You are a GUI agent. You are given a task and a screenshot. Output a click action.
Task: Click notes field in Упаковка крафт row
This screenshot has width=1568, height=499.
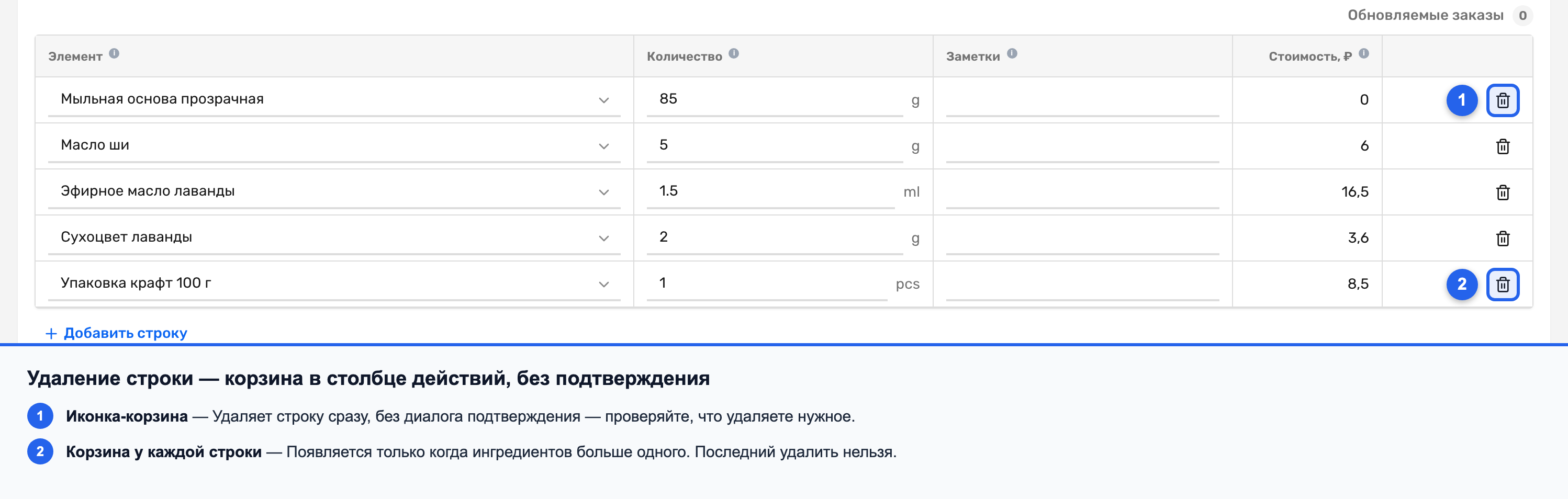[x=1082, y=283]
